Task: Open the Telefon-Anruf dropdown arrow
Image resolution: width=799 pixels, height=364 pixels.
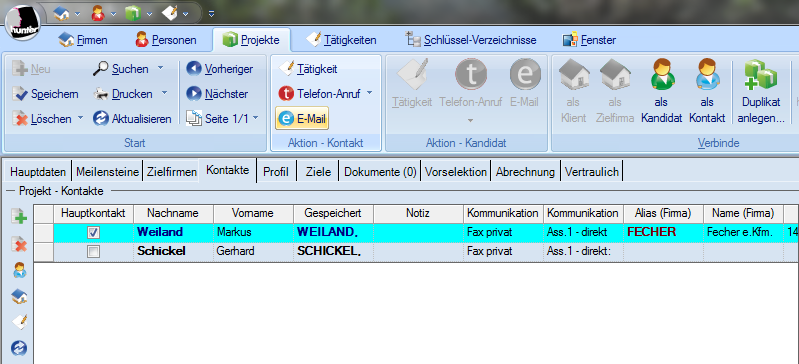Action: 369,94
